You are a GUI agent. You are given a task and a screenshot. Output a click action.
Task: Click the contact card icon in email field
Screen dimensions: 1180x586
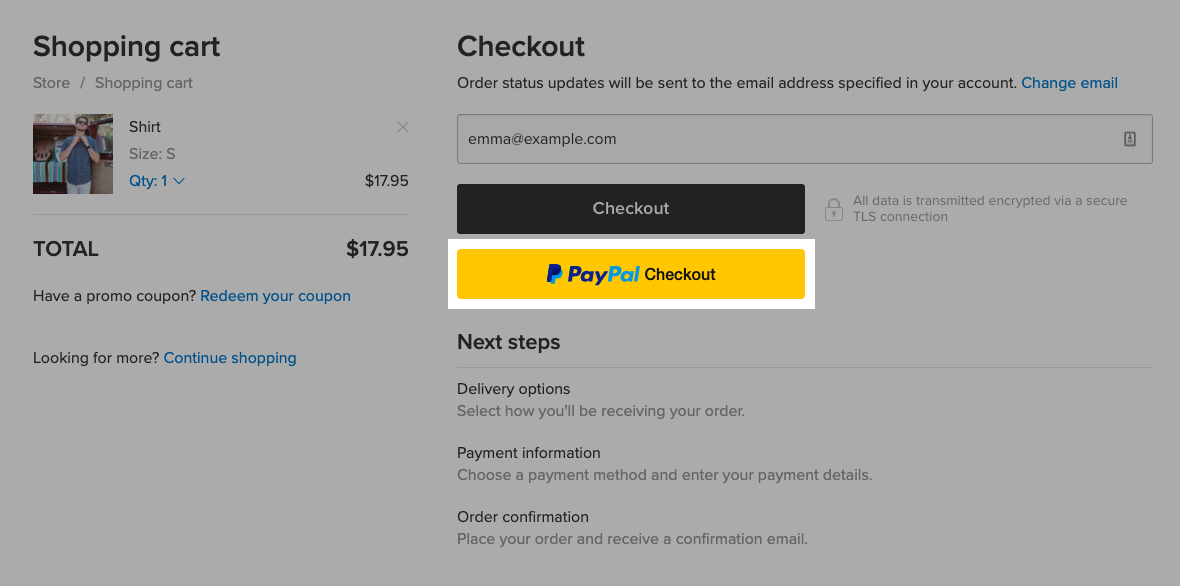[x=1130, y=139]
